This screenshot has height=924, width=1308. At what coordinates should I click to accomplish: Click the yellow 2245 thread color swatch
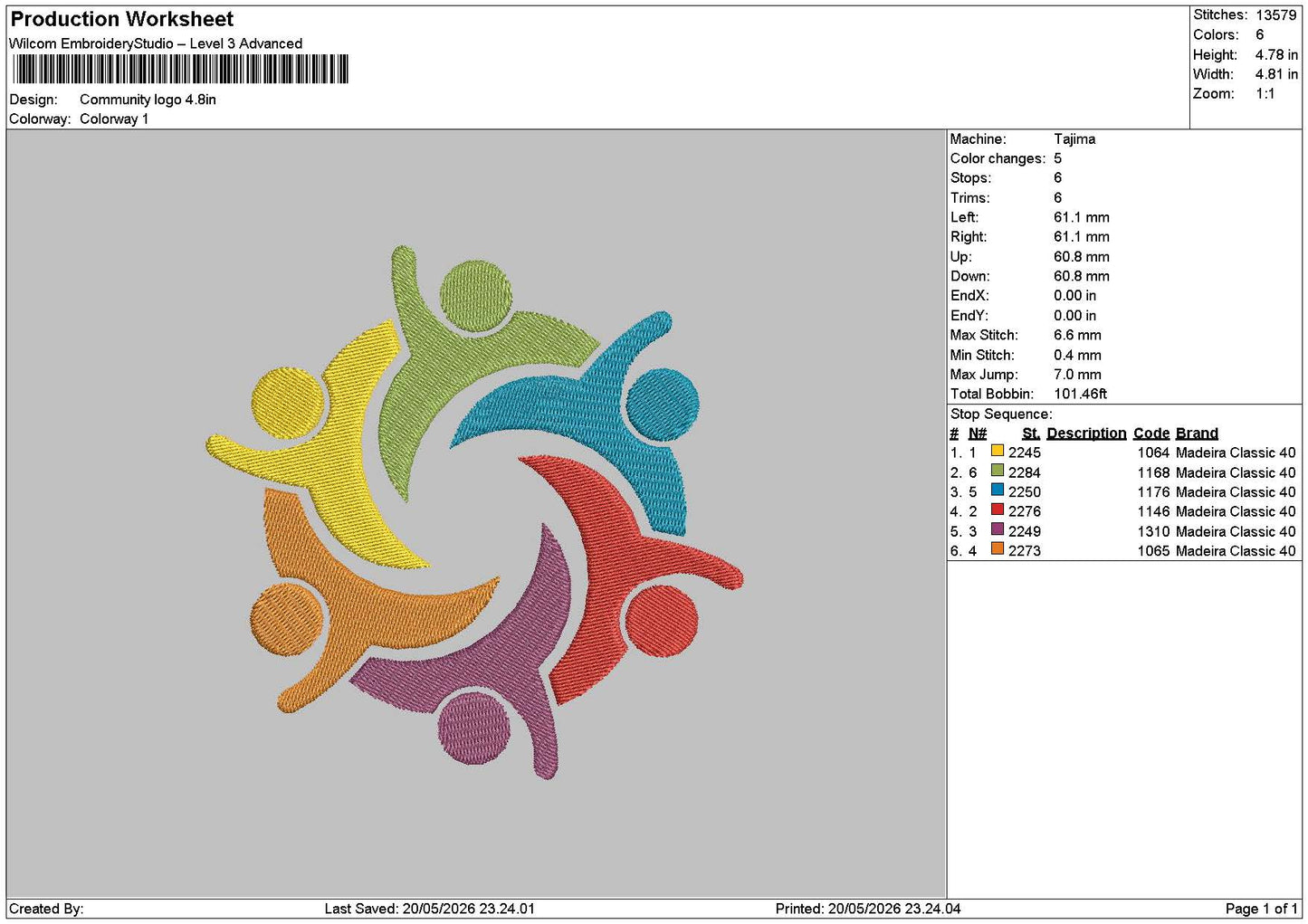997,451
